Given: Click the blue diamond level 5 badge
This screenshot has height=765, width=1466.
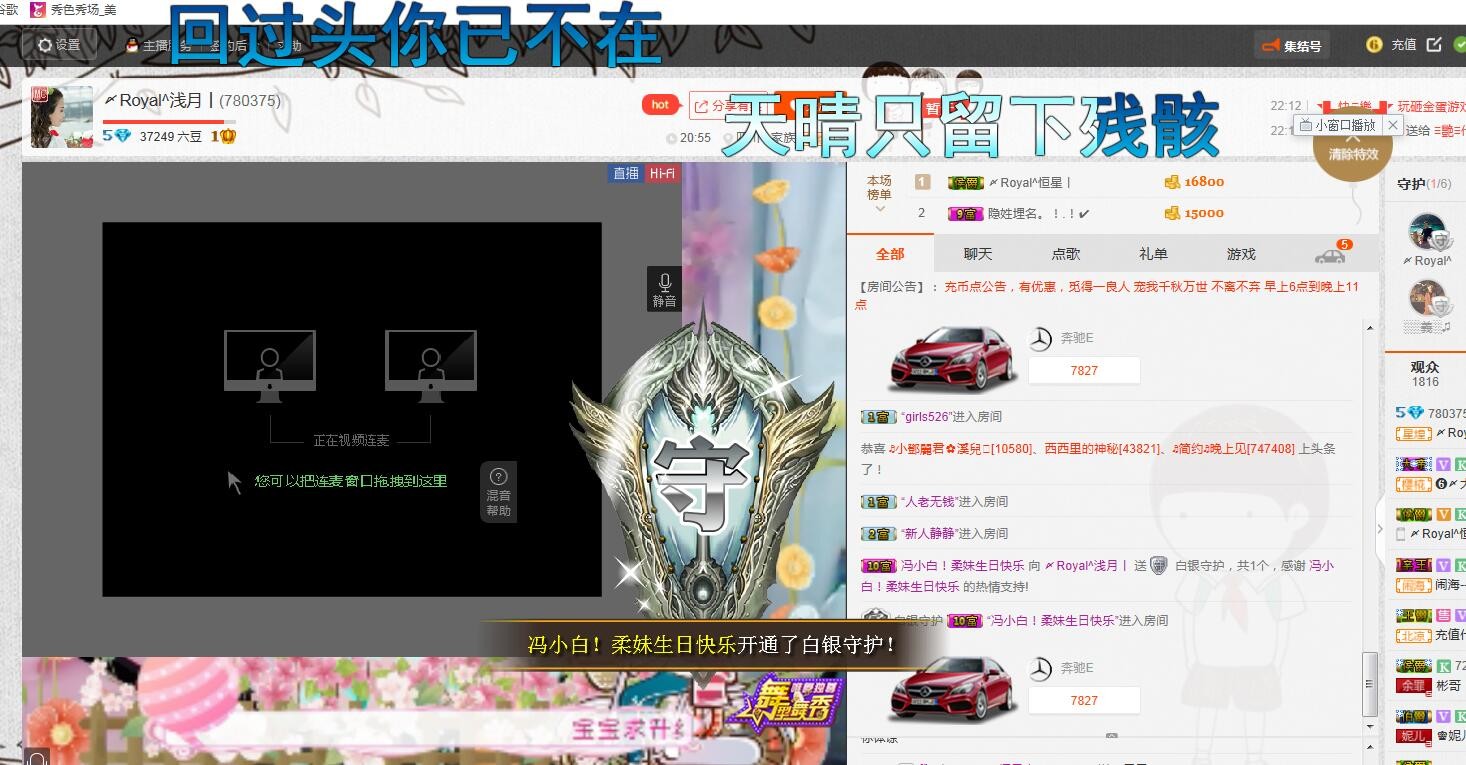Looking at the screenshot, I should pos(118,136).
